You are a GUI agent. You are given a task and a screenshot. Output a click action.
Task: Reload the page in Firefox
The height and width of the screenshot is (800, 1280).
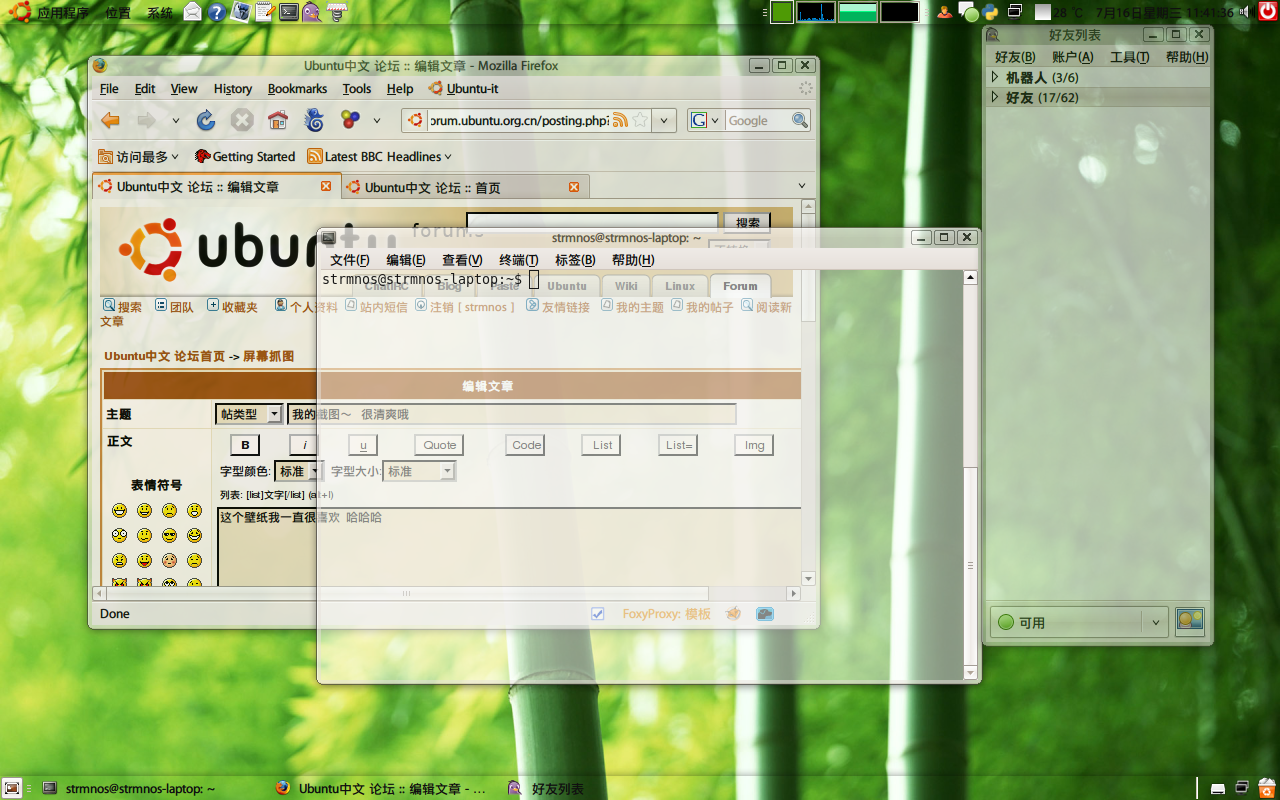click(x=206, y=120)
